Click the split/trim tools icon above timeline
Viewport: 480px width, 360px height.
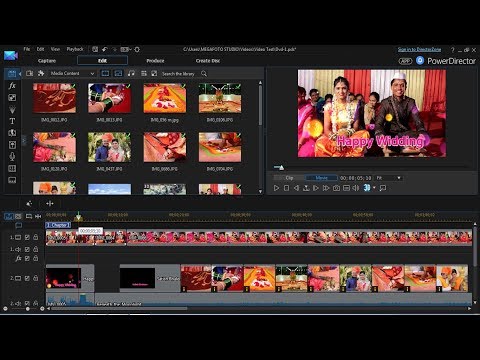point(50,203)
